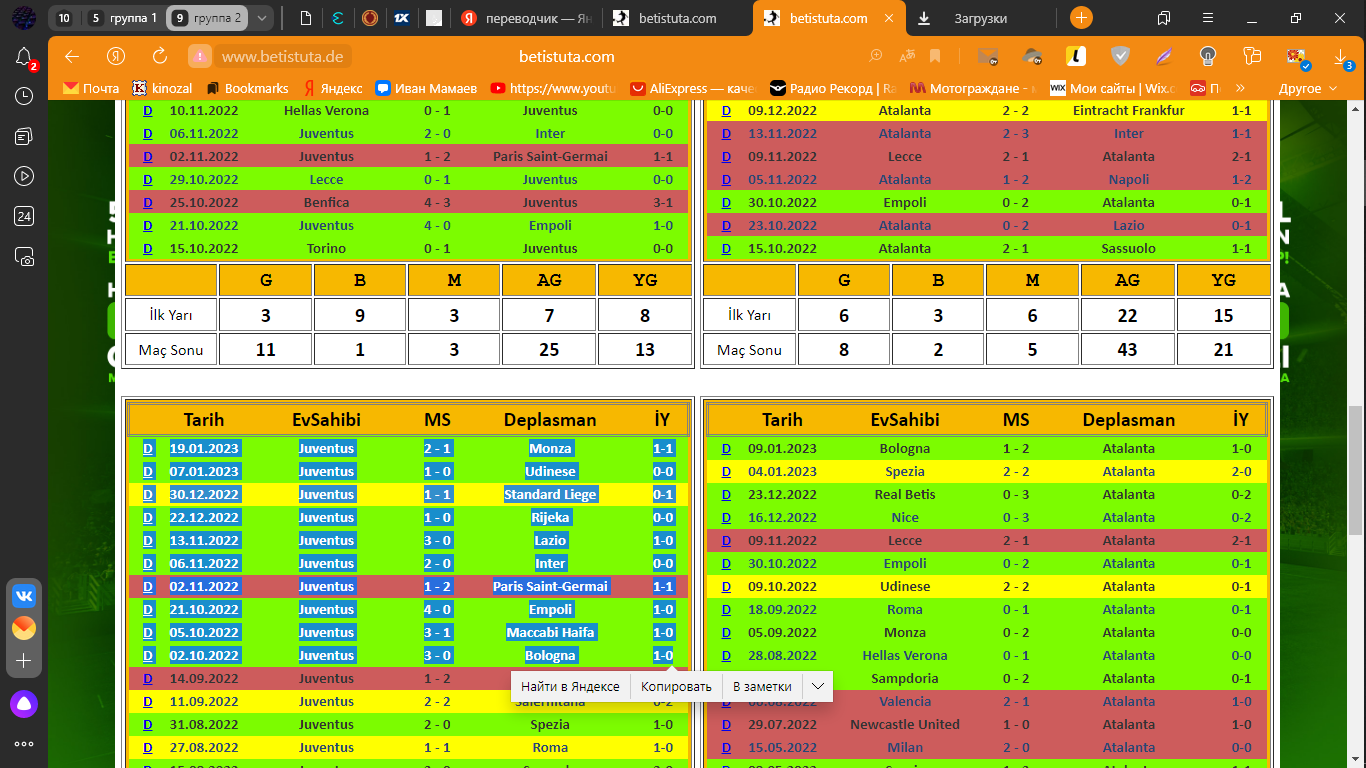Open the AliExpress bookmark
Screen dimensions: 1366x768
pyautogui.click(x=692, y=88)
